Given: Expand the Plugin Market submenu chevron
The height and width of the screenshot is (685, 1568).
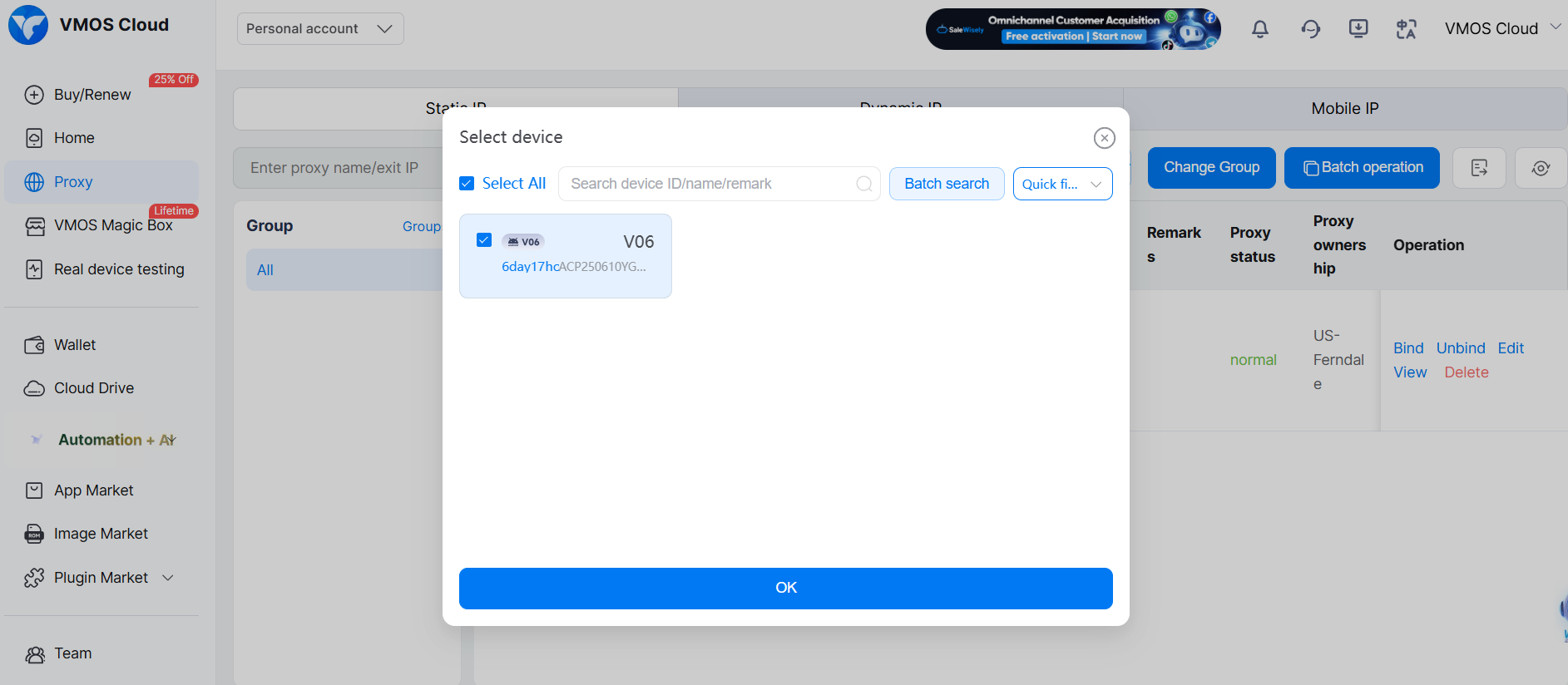Looking at the screenshot, I should click(168, 578).
